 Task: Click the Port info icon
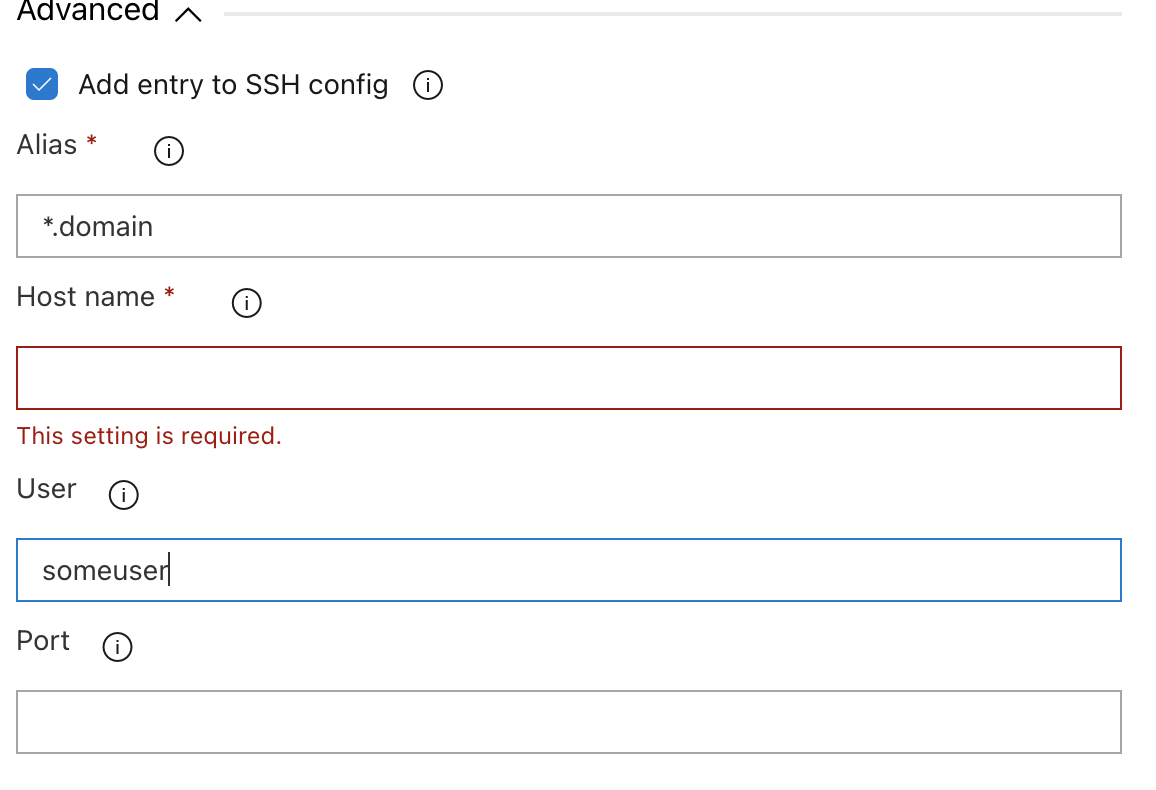point(117,647)
